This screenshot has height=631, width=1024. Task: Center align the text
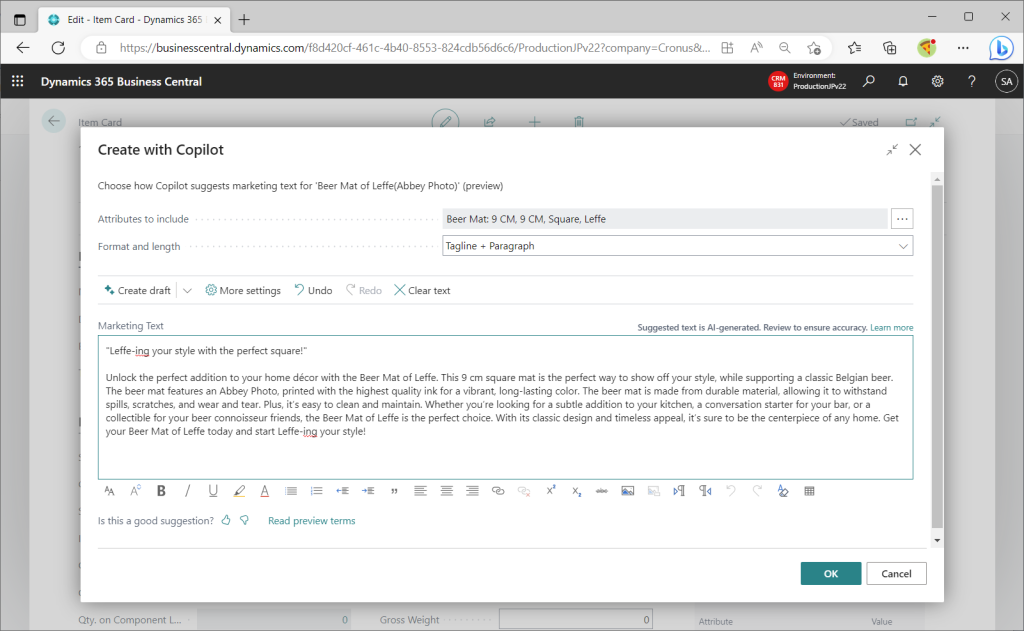(446, 491)
